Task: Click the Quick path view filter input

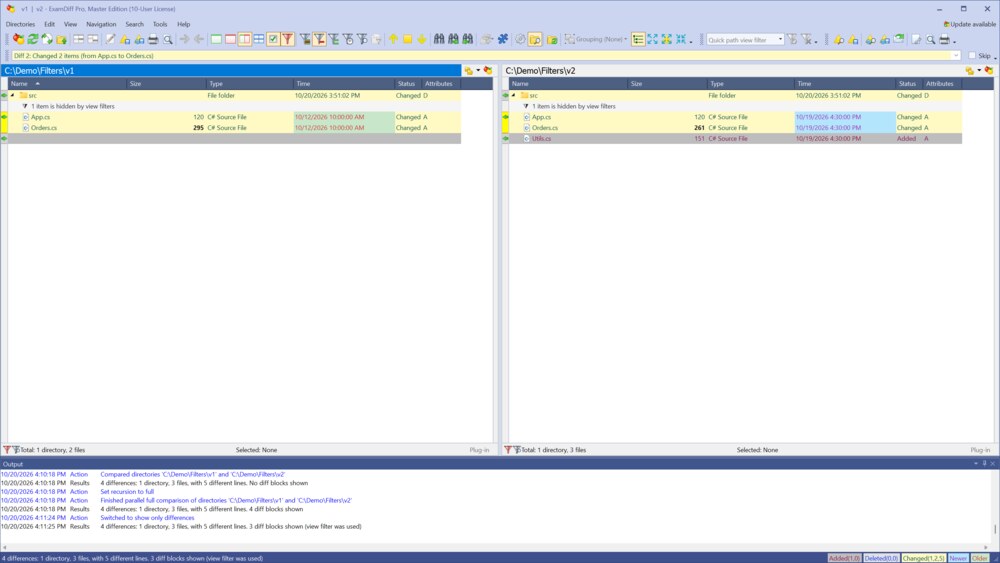Action: tap(741, 40)
